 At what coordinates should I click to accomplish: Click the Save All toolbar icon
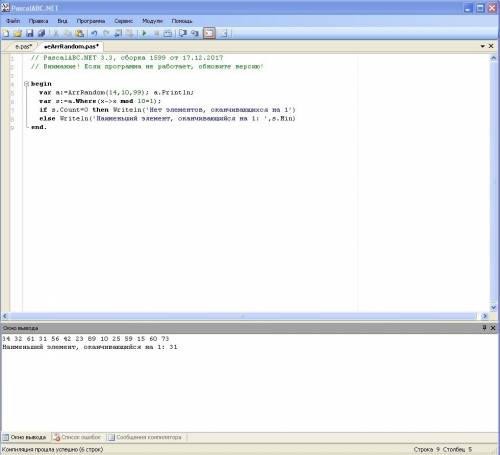click(x=41, y=33)
